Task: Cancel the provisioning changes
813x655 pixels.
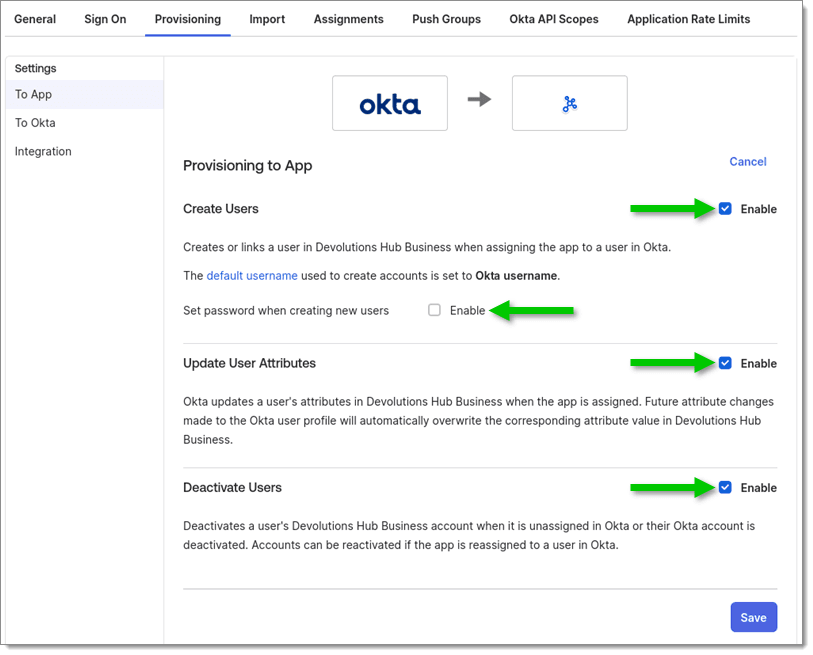Action: pyautogui.click(x=748, y=161)
